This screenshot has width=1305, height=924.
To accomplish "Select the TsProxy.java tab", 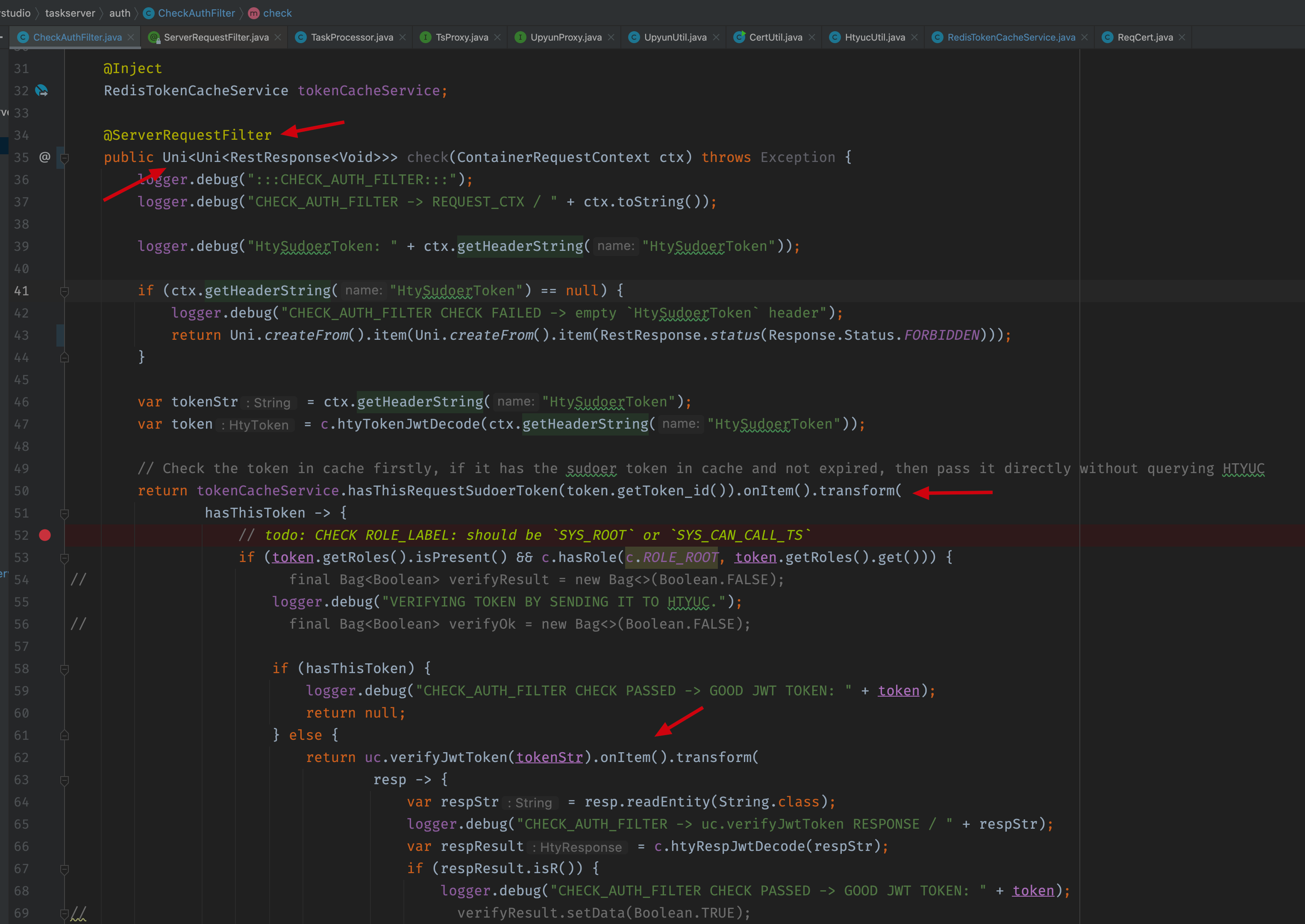I will pyautogui.click(x=461, y=37).
